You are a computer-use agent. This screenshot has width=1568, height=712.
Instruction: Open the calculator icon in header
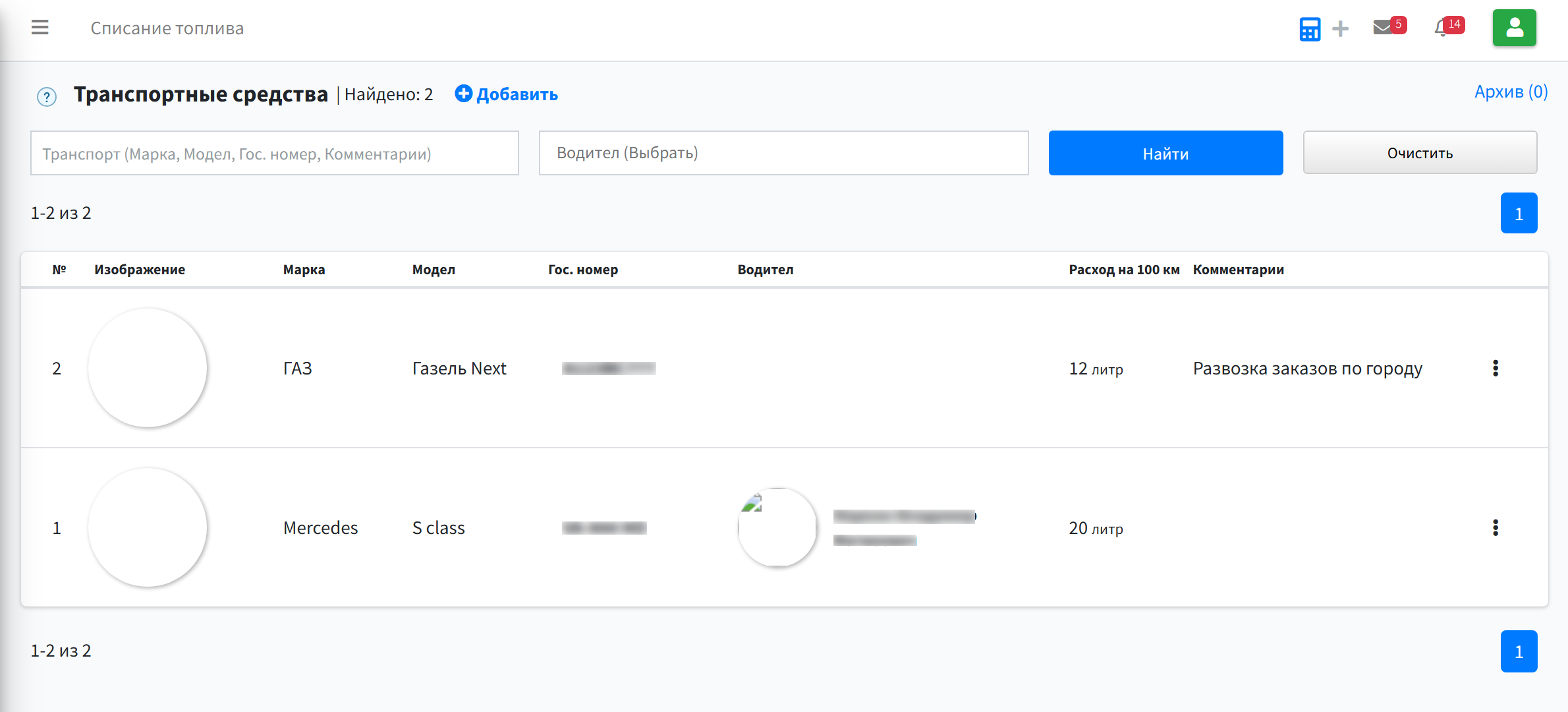[1310, 28]
